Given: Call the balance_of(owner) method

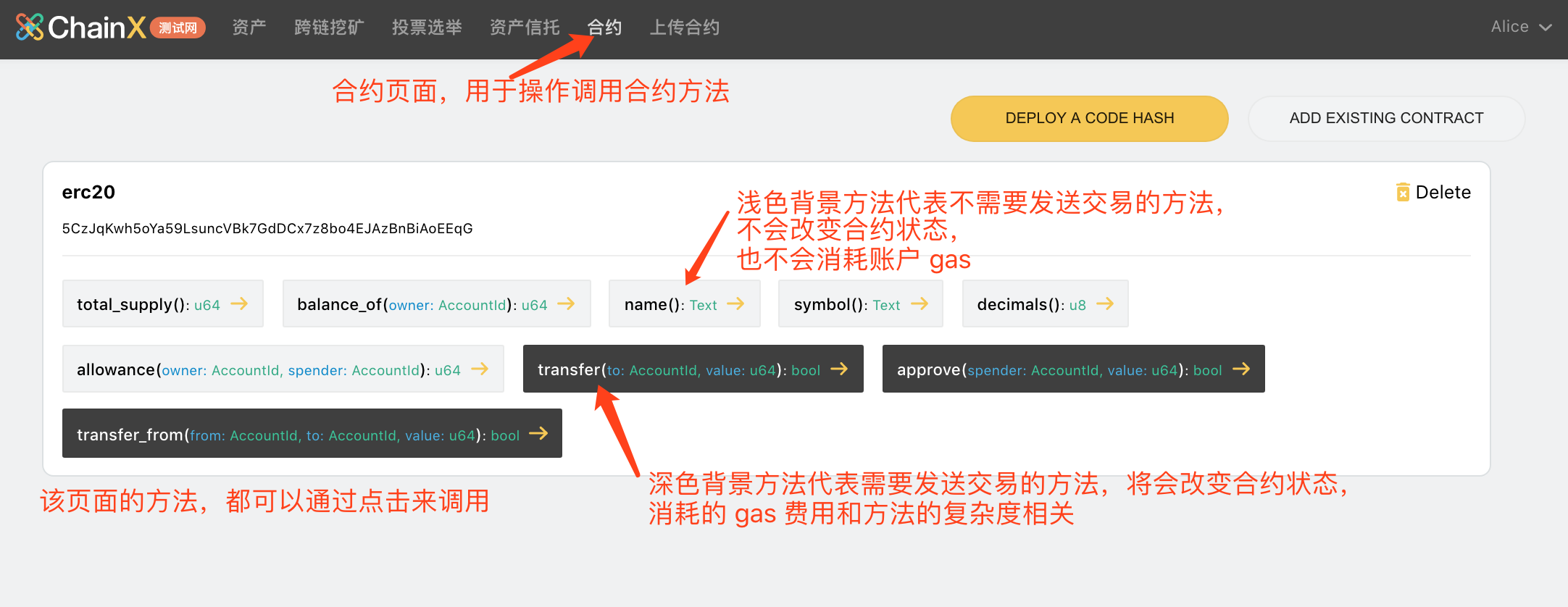Looking at the screenshot, I should (x=437, y=303).
